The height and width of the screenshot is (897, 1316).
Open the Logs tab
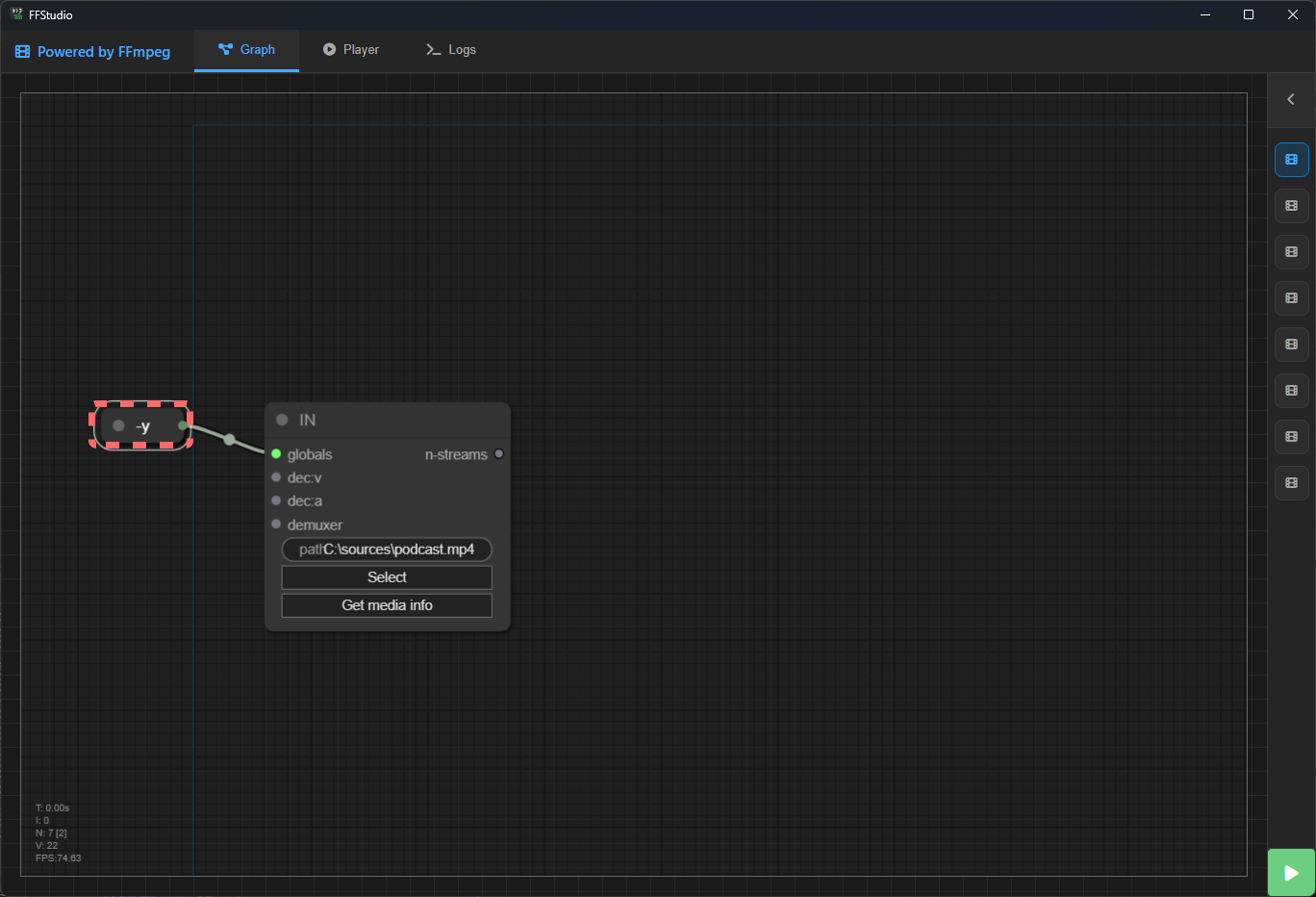tap(450, 50)
